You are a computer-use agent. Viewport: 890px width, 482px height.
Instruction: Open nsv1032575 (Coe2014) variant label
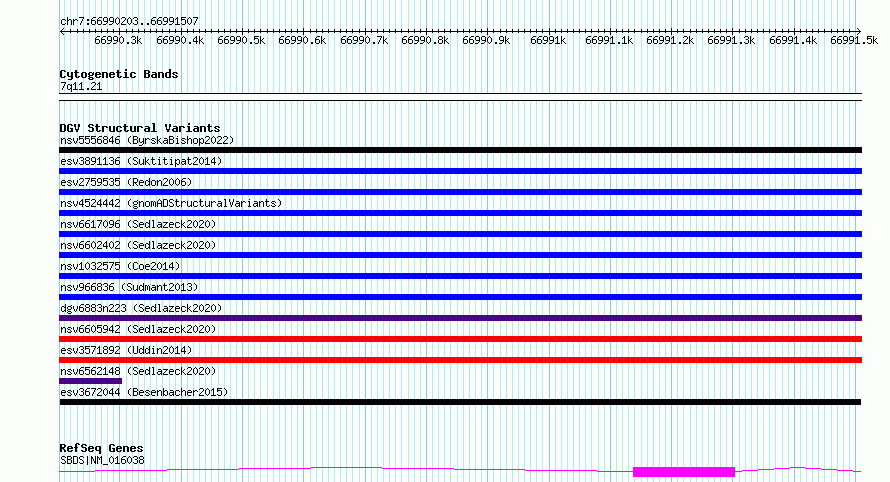pyautogui.click(x=120, y=266)
